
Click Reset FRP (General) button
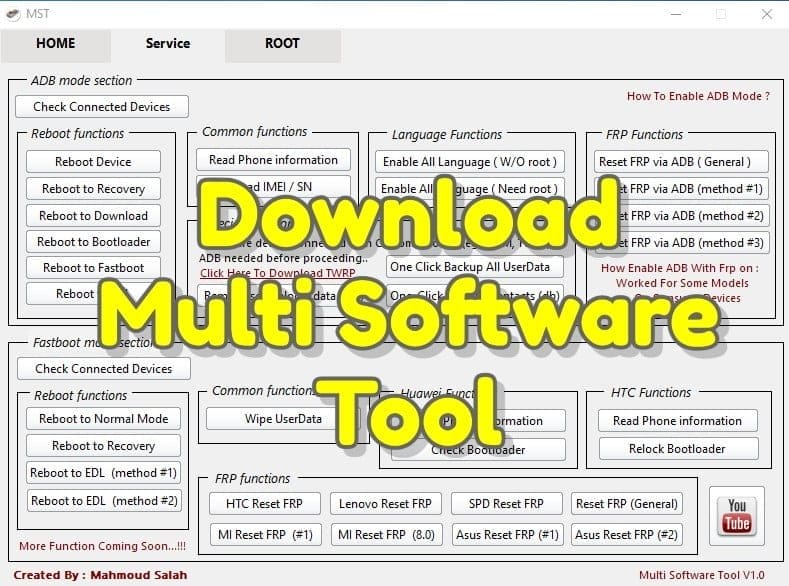coord(627,504)
